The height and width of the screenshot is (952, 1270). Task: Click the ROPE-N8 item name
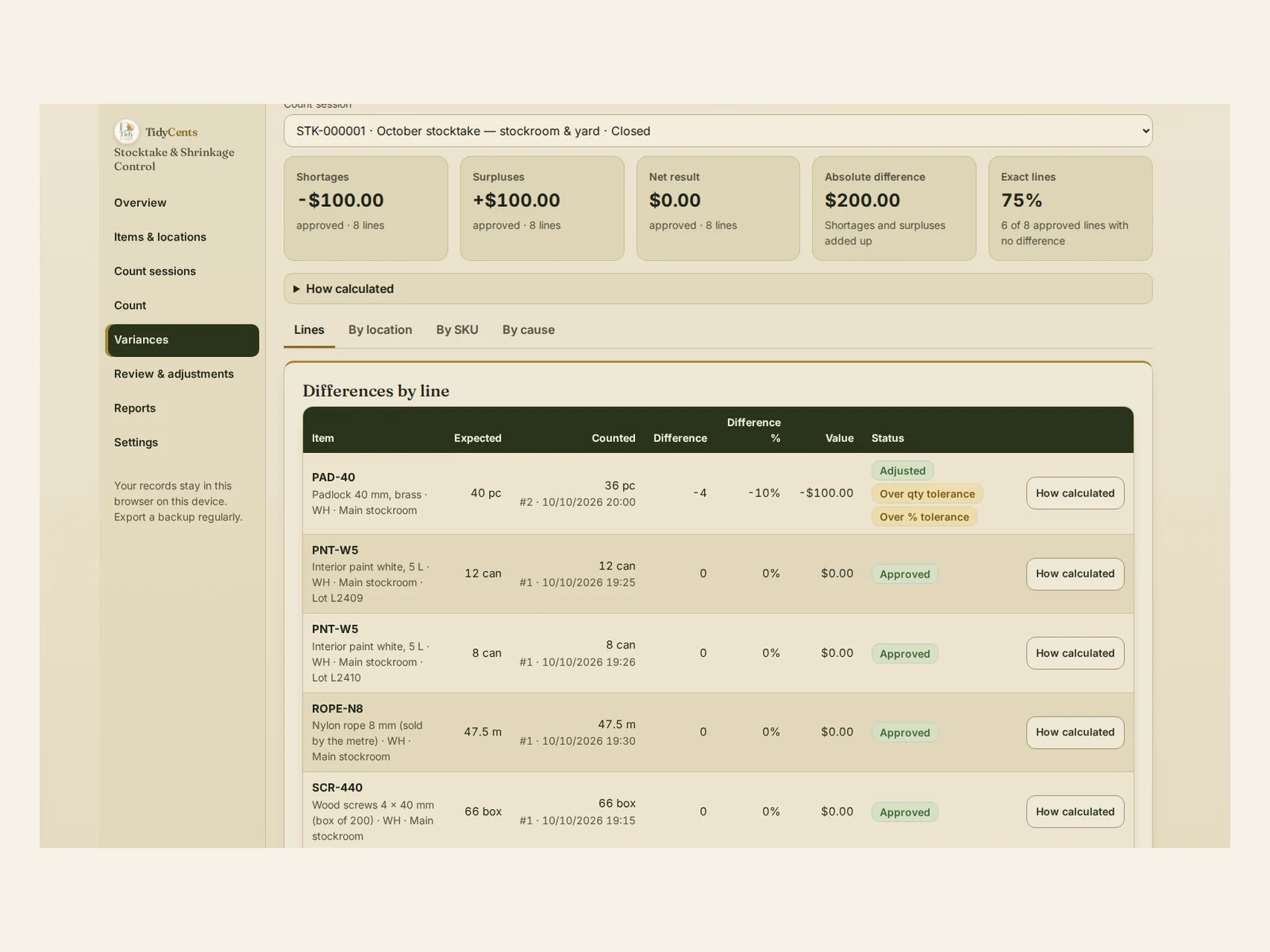[337, 708]
